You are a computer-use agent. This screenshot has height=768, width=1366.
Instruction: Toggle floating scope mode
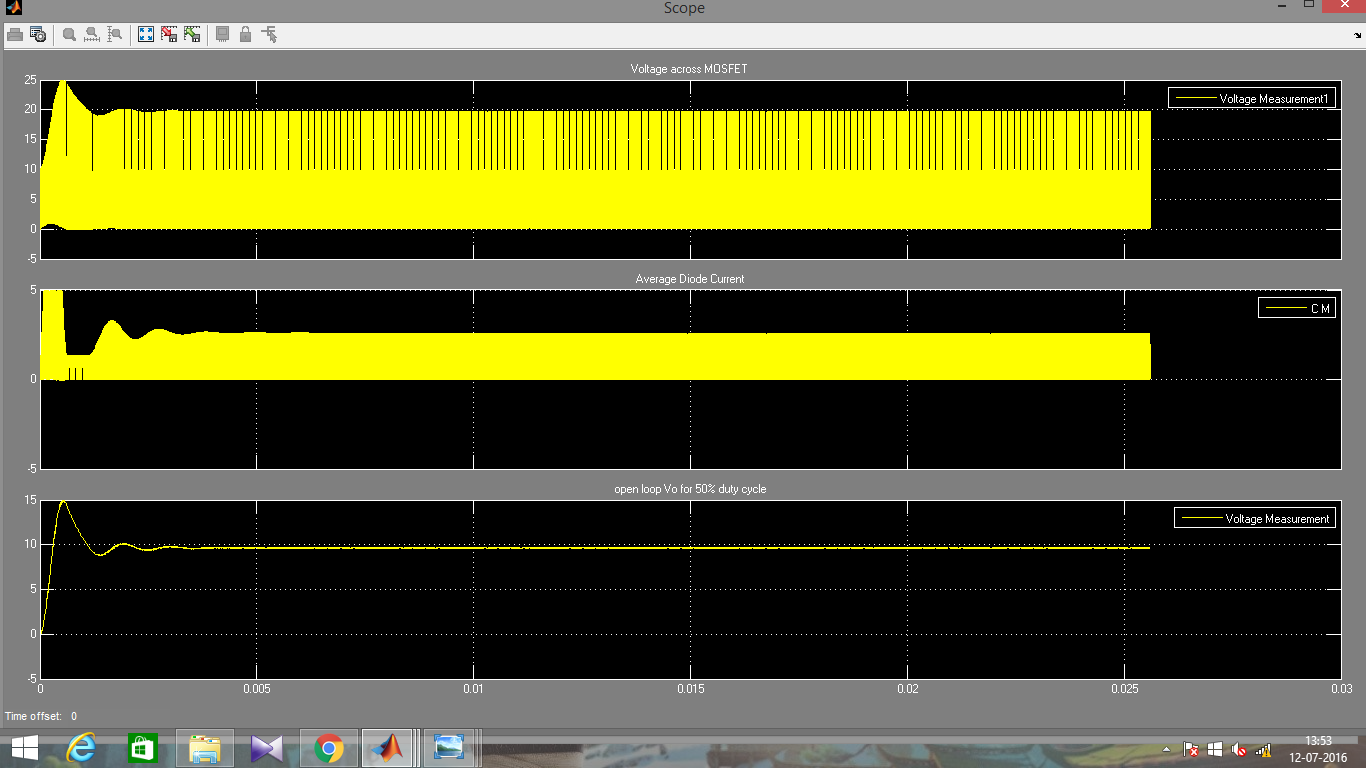coord(221,34)
